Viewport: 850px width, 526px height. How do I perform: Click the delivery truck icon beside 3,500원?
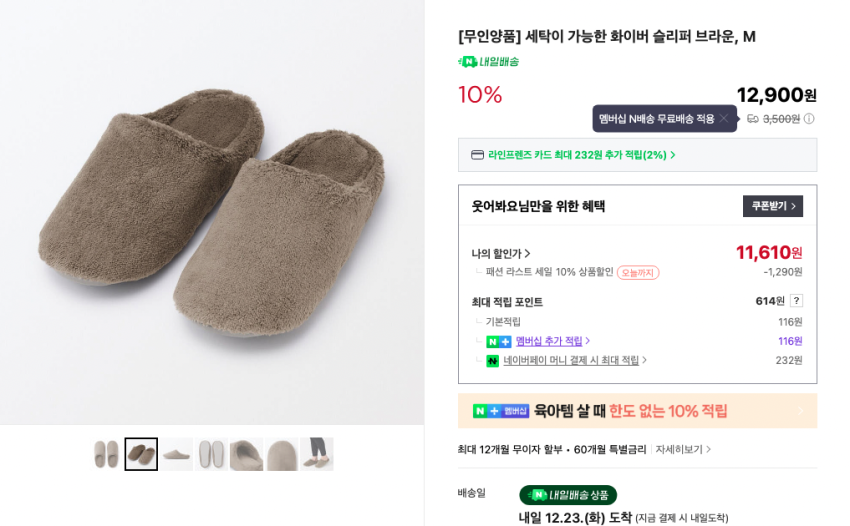click(x=752, y=119)
